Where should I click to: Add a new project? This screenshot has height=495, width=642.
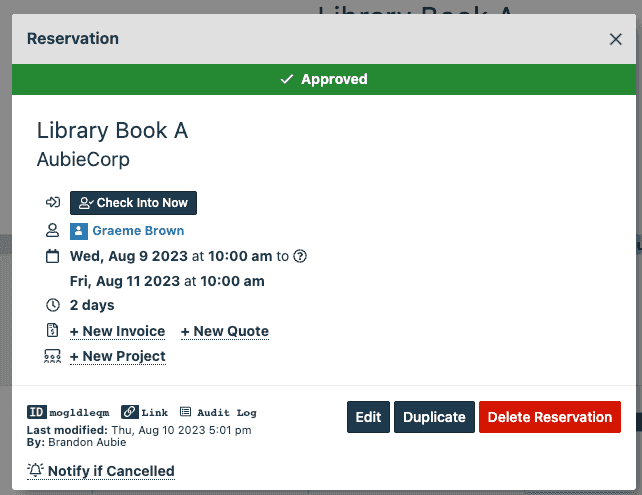coord(117,356)
